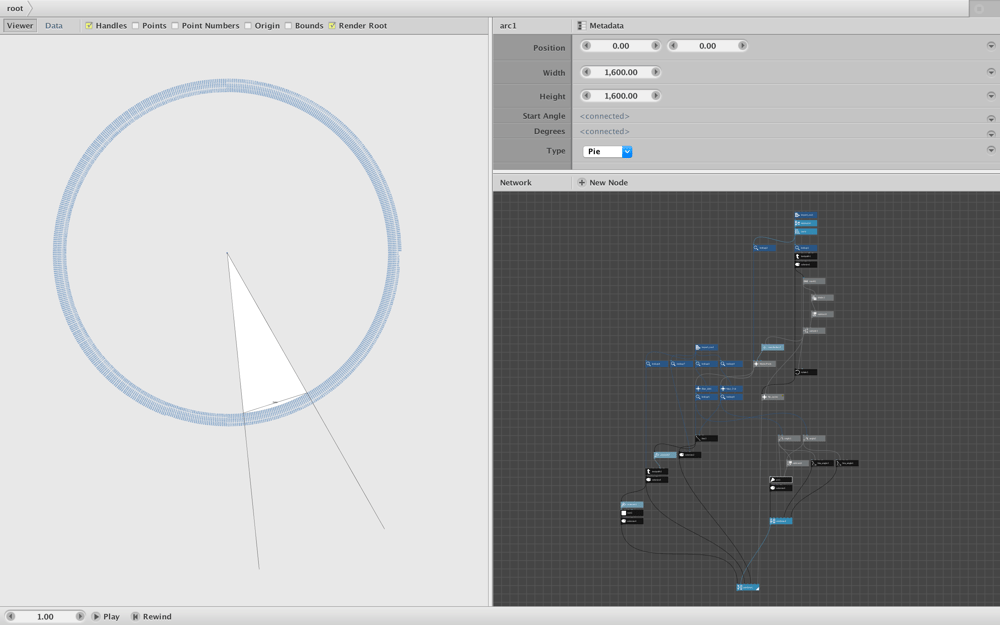
Task: Click the Network pane label
Action: pos(515,182)
